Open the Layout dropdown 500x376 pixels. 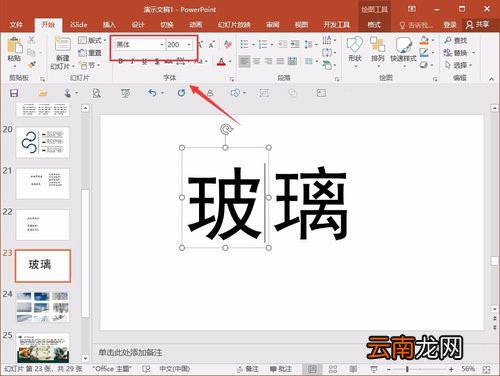tap(92, 40)
